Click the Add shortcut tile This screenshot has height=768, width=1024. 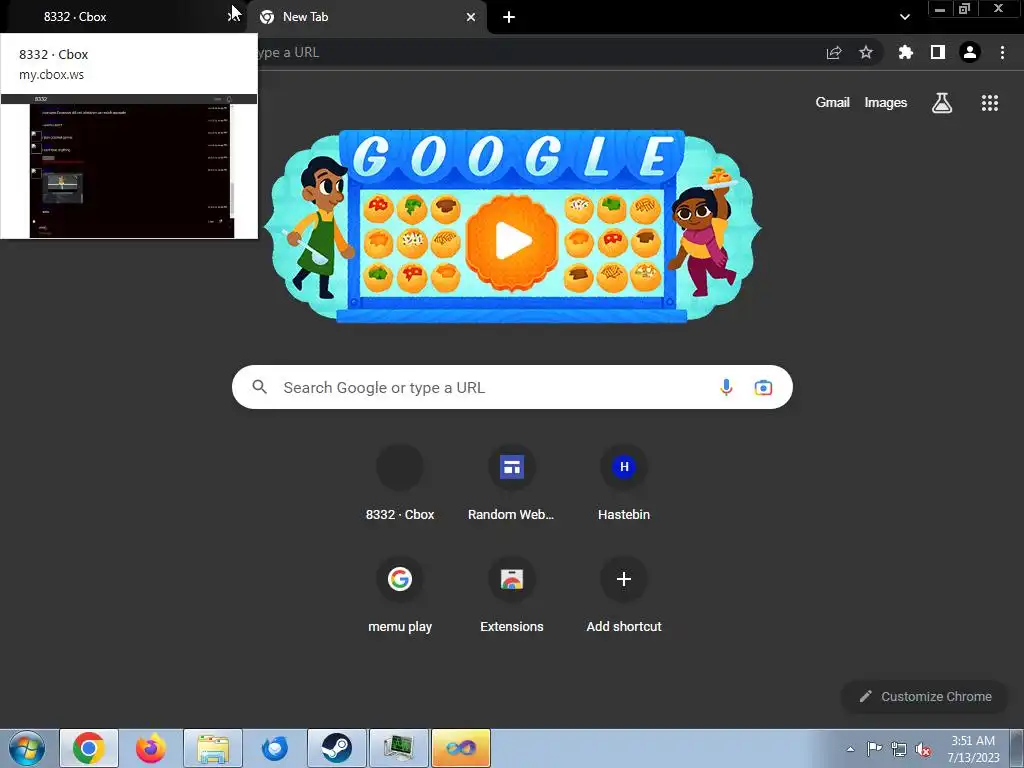point(624,595)
